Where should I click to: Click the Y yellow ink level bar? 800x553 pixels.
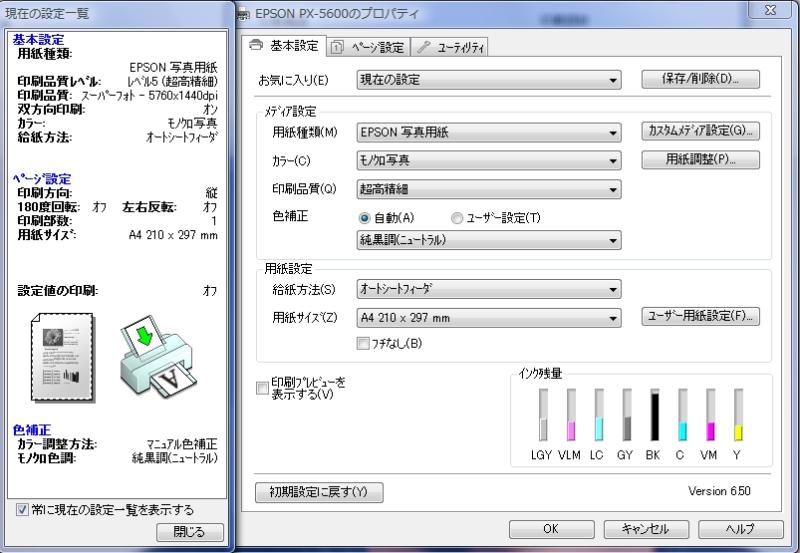(x=738, y=415)
